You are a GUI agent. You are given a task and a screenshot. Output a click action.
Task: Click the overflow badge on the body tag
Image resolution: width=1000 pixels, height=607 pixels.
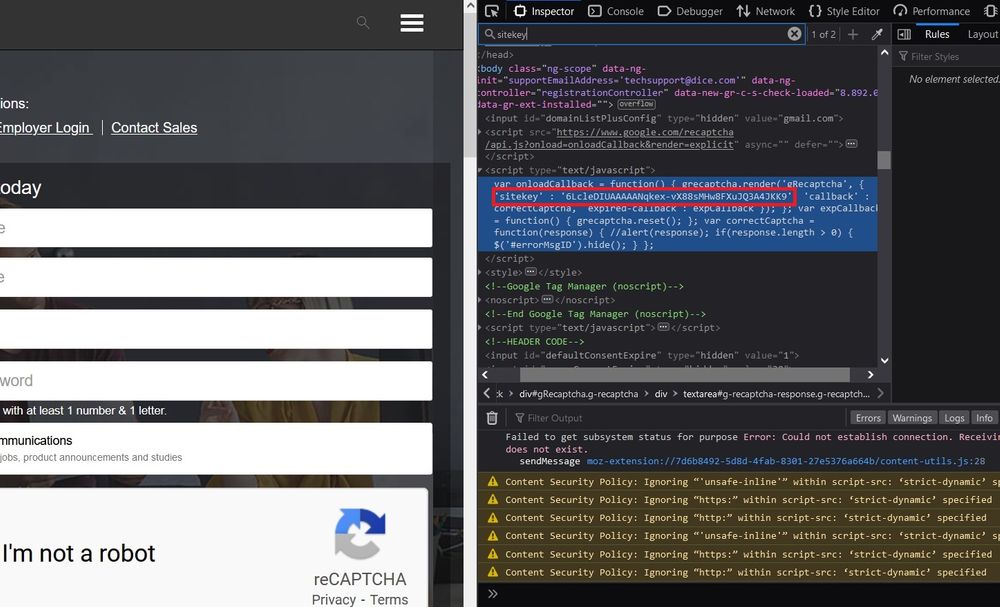(x=636, y=104)
